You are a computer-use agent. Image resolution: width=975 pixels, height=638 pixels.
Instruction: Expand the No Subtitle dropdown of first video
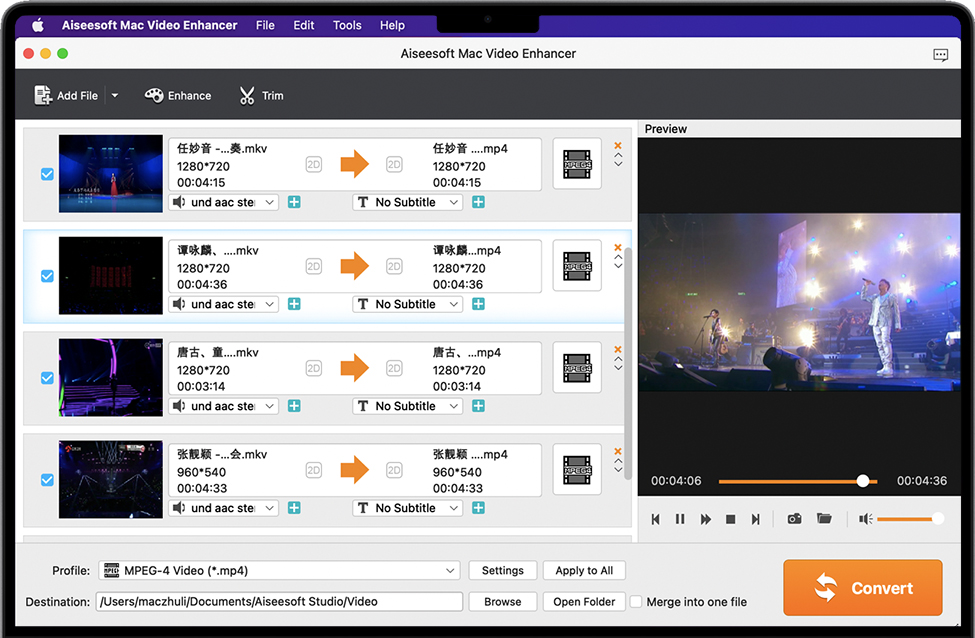408,202
